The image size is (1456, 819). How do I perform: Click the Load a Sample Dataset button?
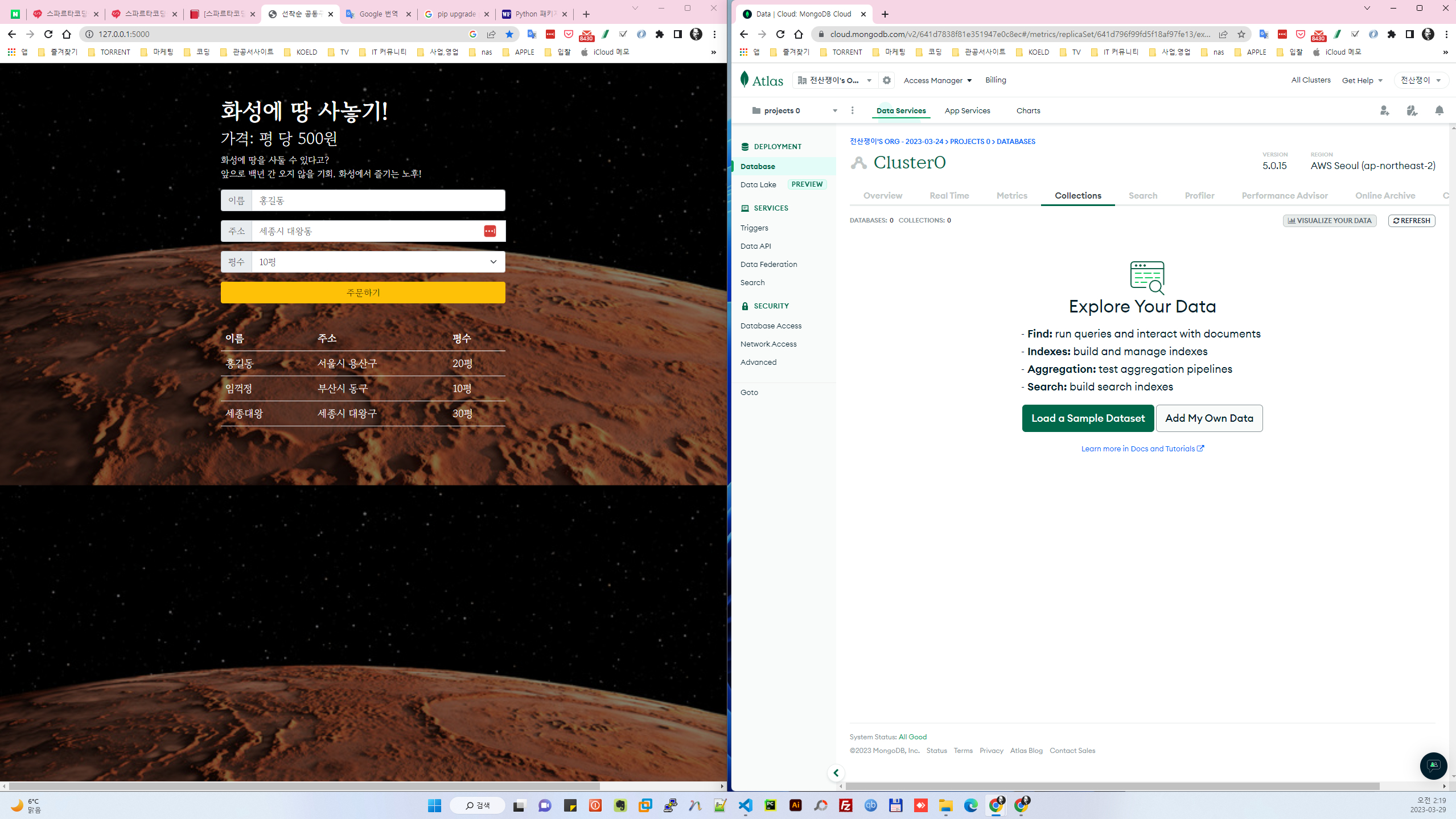[1088, 418]
